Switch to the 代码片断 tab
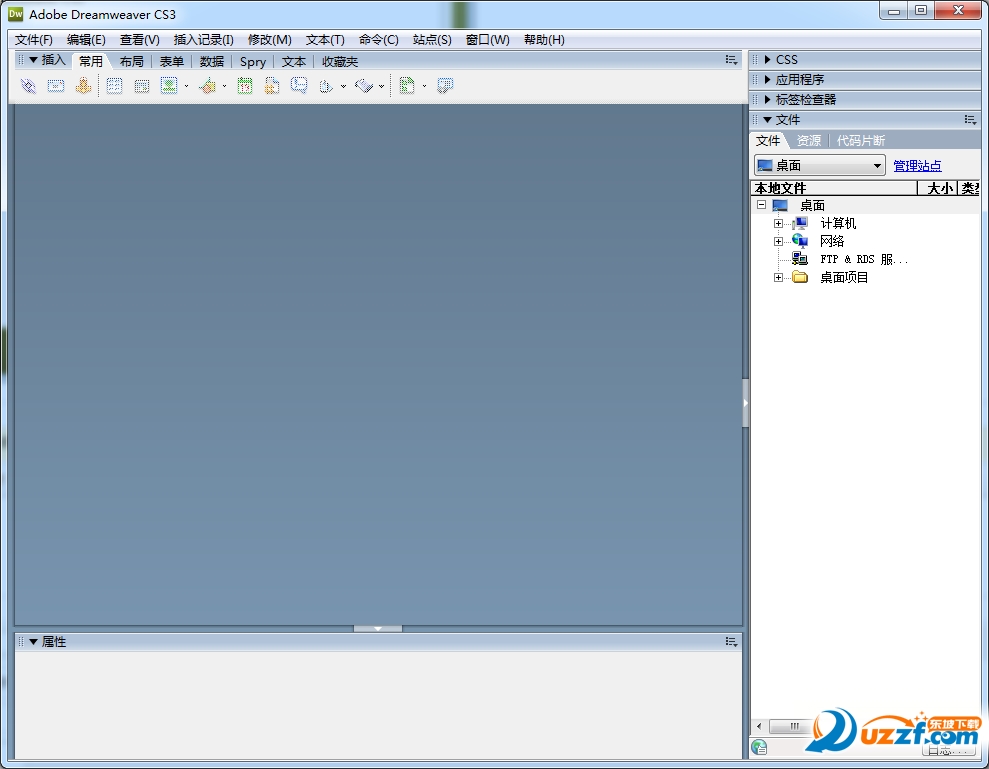 coord(861,141)
